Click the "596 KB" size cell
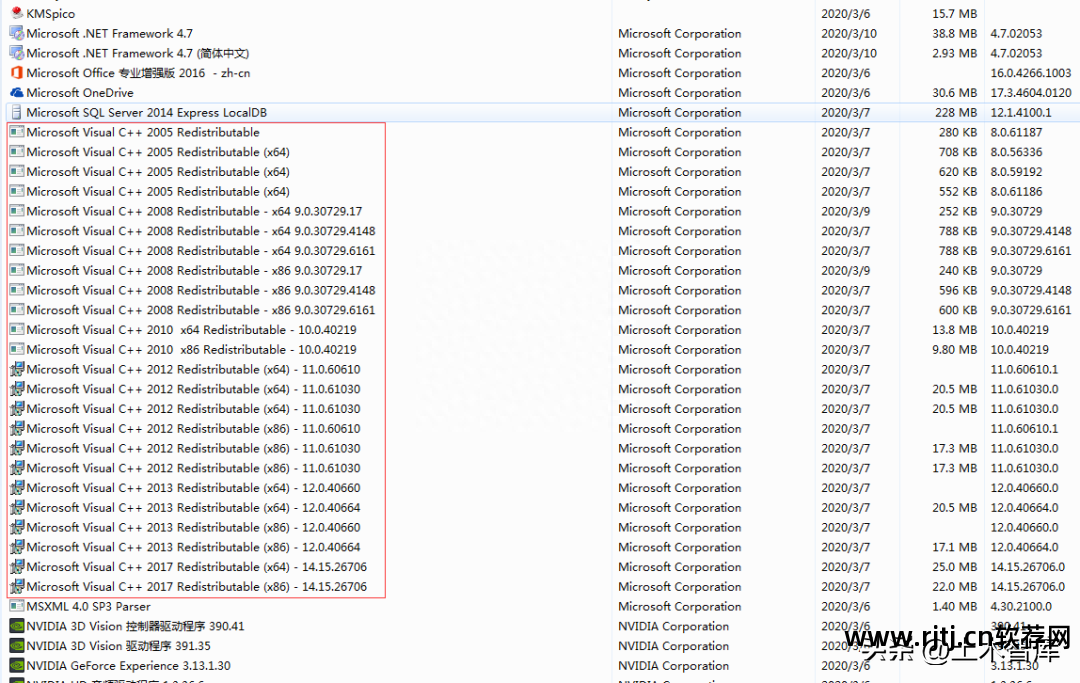This screenshot has width=1080, height=683. tap(958, 290)
